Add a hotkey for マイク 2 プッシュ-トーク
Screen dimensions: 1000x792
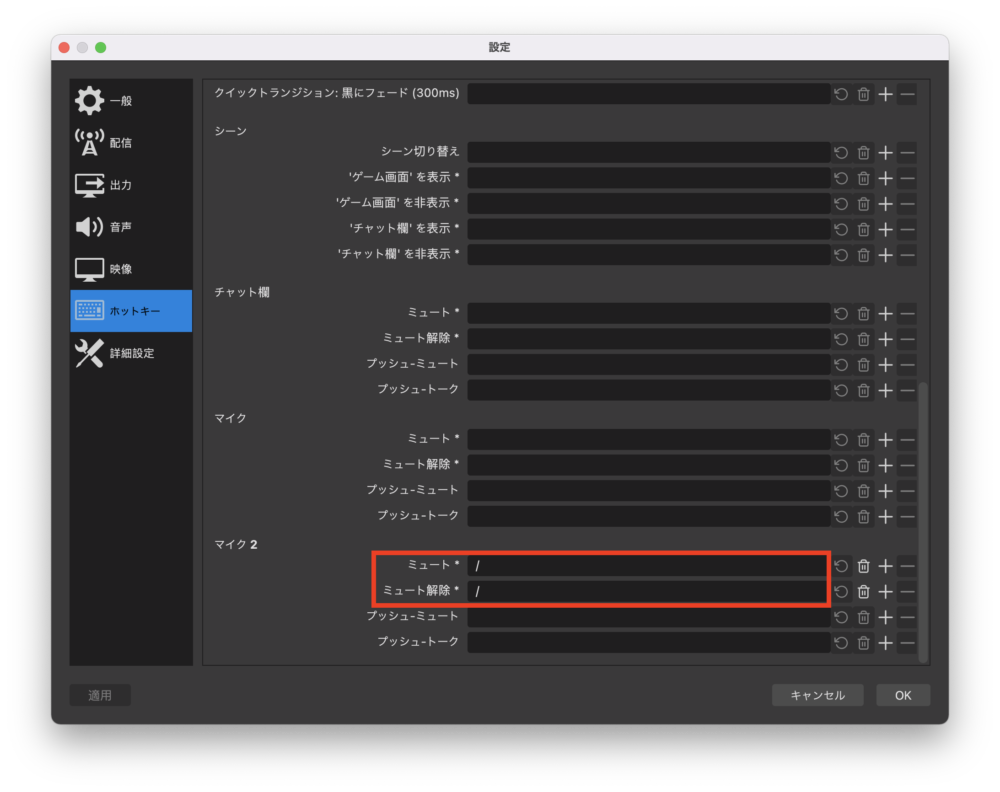click(x=885, y=643)
